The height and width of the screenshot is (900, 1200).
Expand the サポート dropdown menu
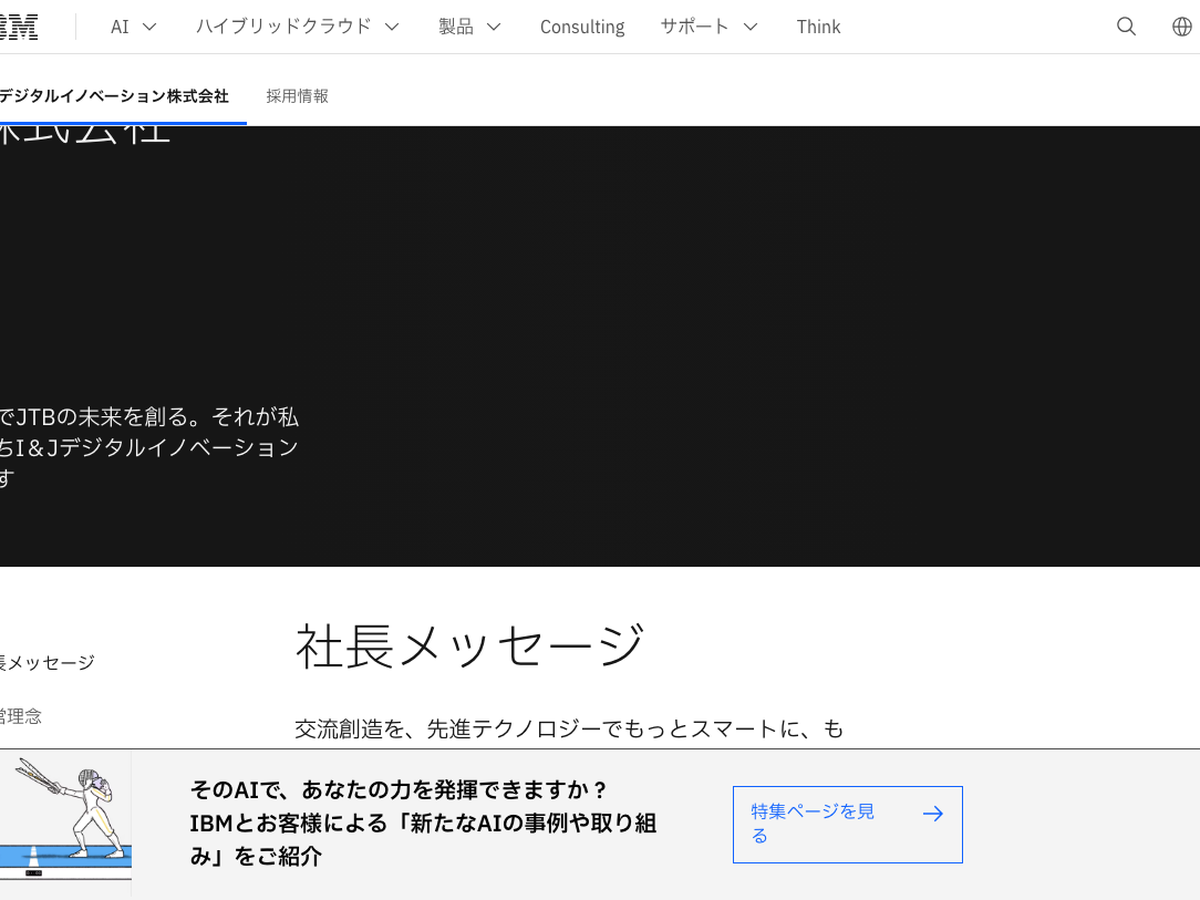click(708, 27)
